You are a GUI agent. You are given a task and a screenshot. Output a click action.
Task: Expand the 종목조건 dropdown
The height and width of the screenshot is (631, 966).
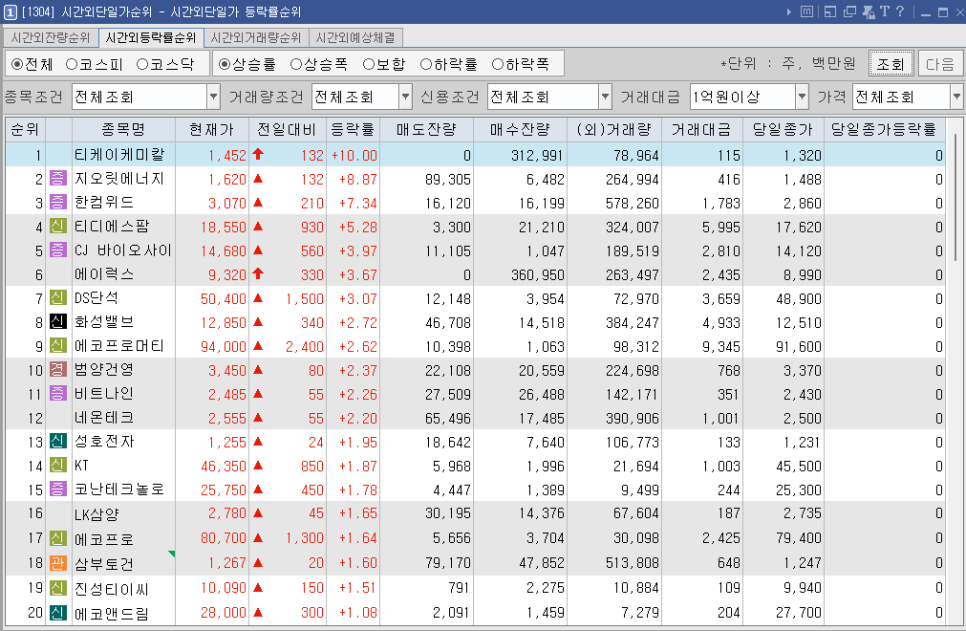[x=213, y=98]
